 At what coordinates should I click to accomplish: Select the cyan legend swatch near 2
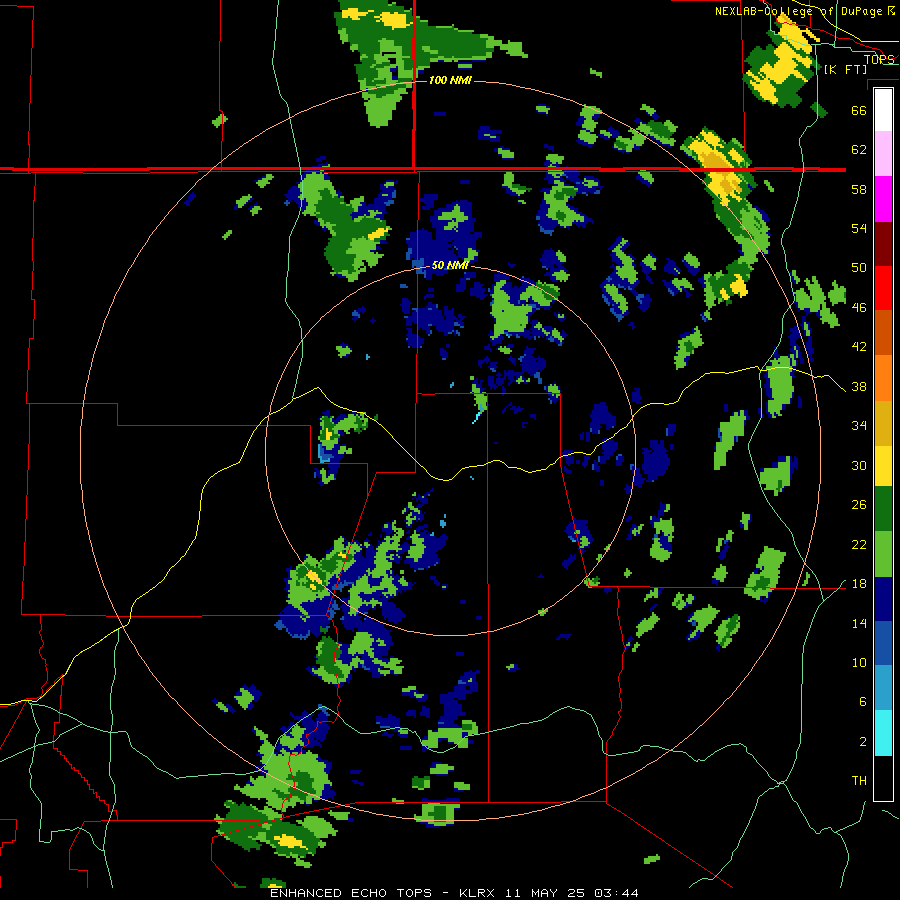click(883, 733)
